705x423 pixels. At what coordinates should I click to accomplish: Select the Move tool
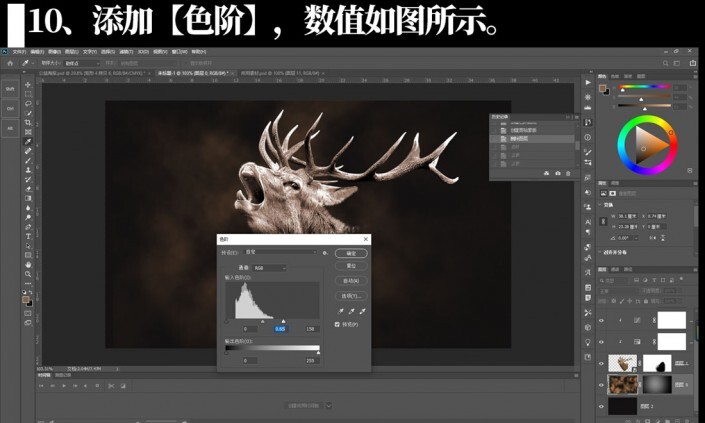28,85
